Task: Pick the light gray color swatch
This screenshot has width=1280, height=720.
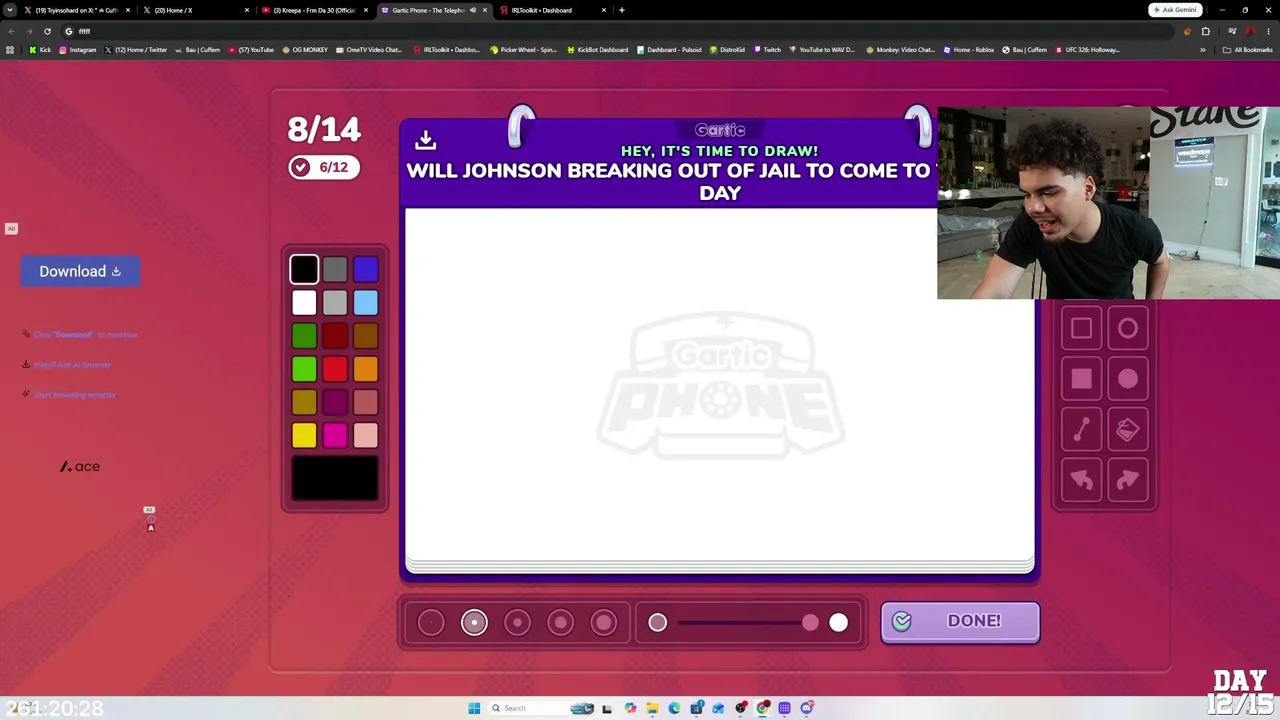Action: click(x=335, y=302)
